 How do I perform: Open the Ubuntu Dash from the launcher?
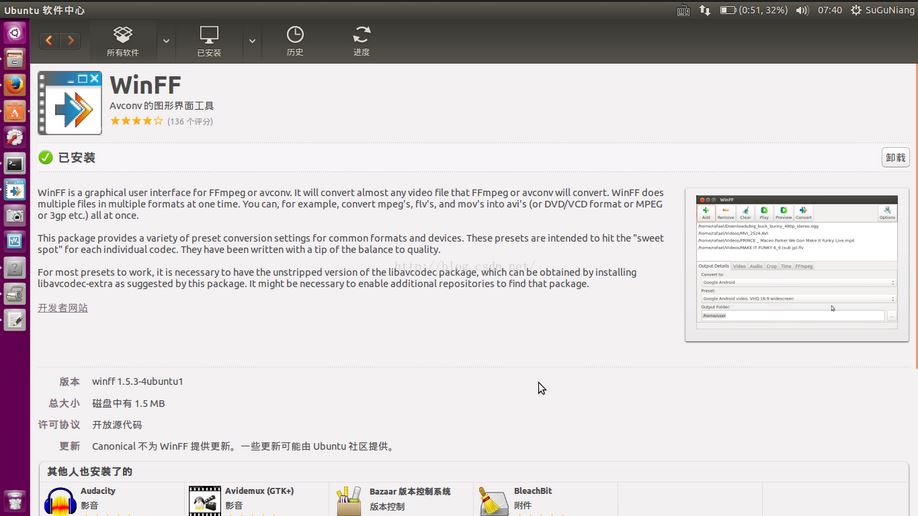click(x=15, y=32)
